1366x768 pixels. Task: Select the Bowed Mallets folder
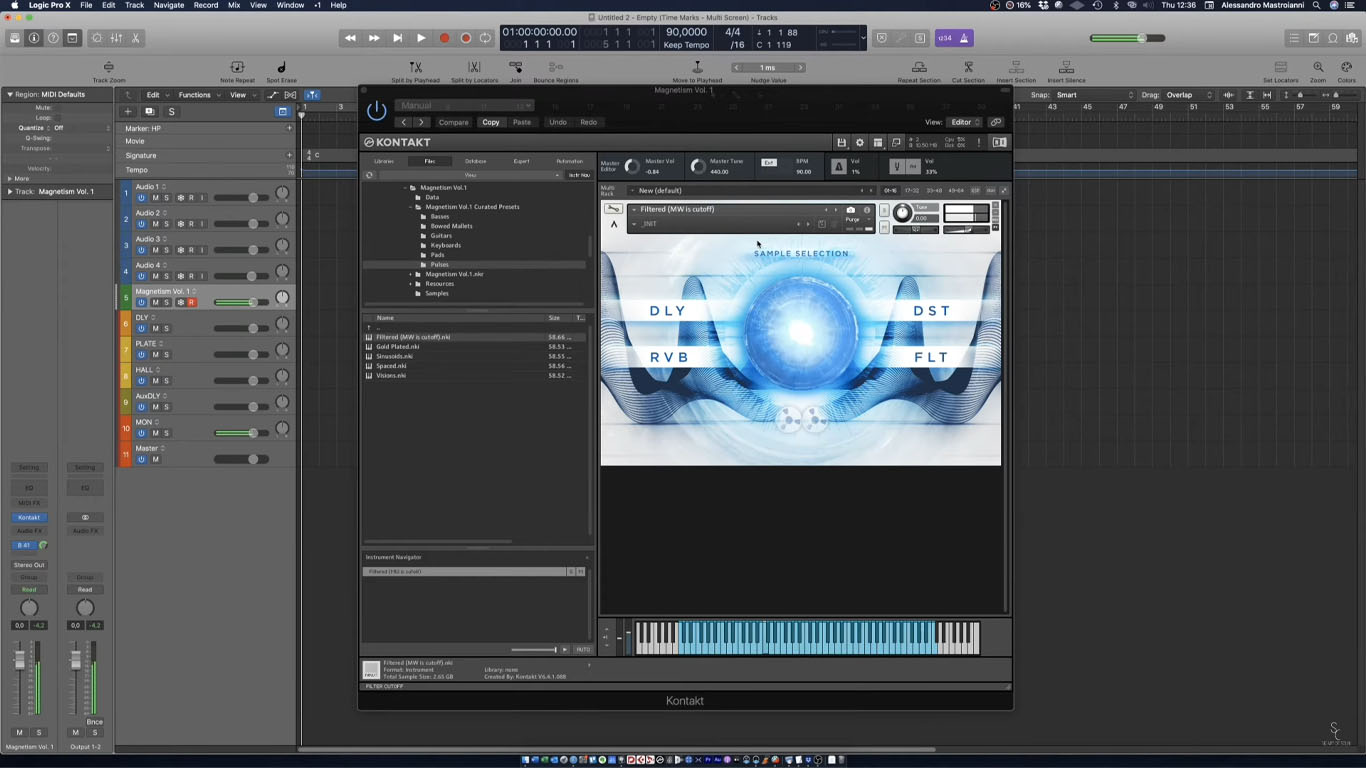pyautogui.click(x=452, y=226)
